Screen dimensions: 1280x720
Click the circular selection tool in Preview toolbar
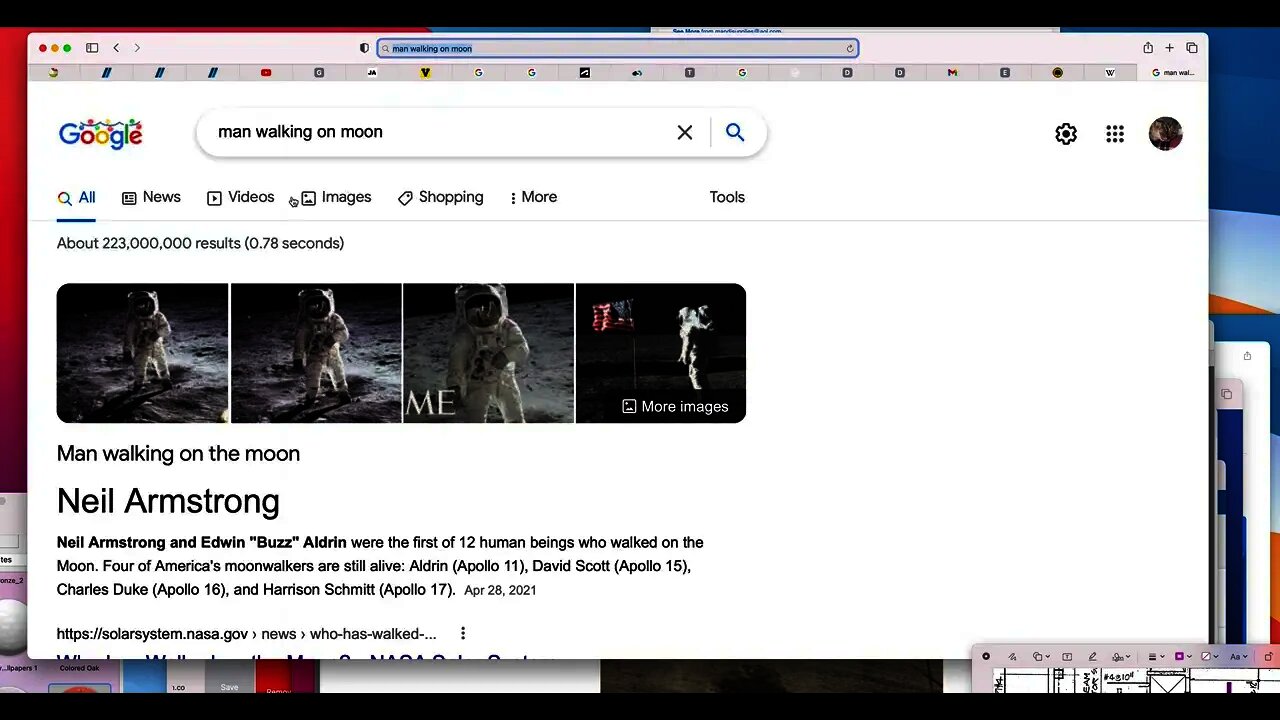point(986,657)
